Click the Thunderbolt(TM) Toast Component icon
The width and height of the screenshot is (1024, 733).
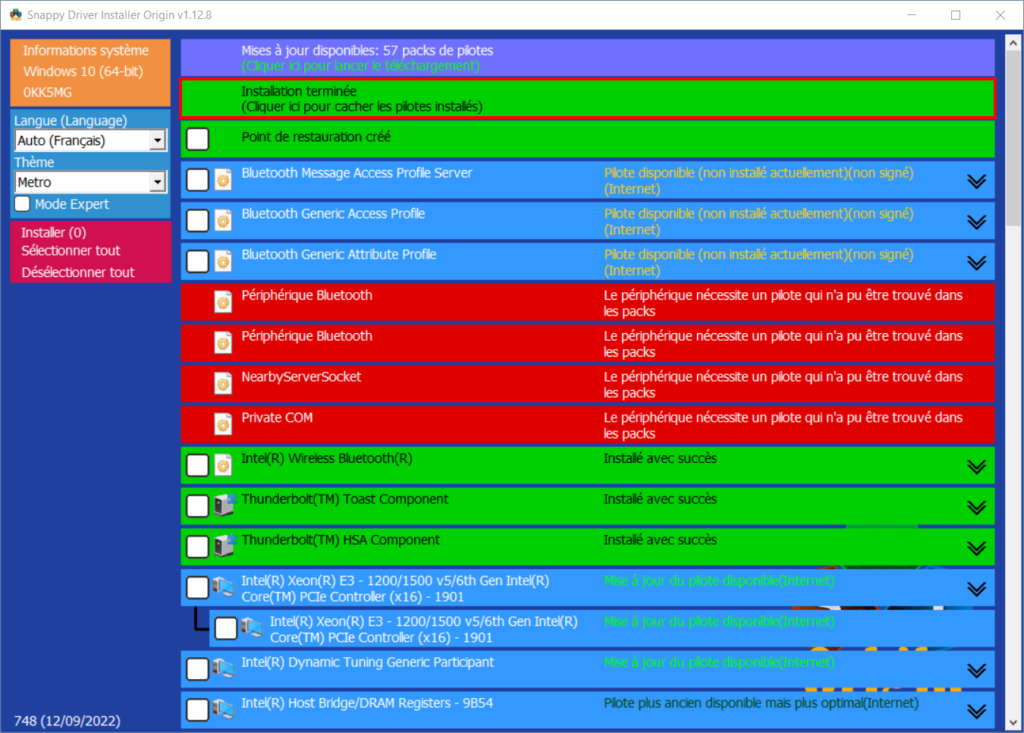(225, 505)
